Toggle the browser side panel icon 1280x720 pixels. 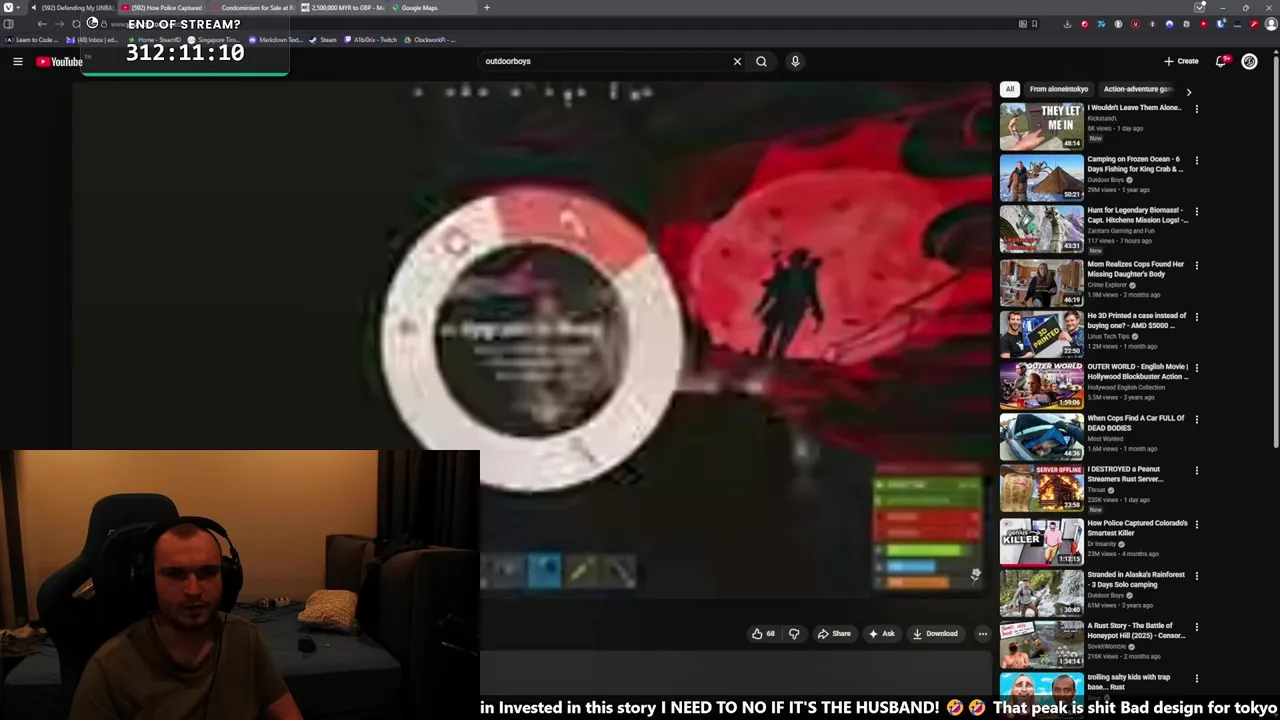point(9,24)
